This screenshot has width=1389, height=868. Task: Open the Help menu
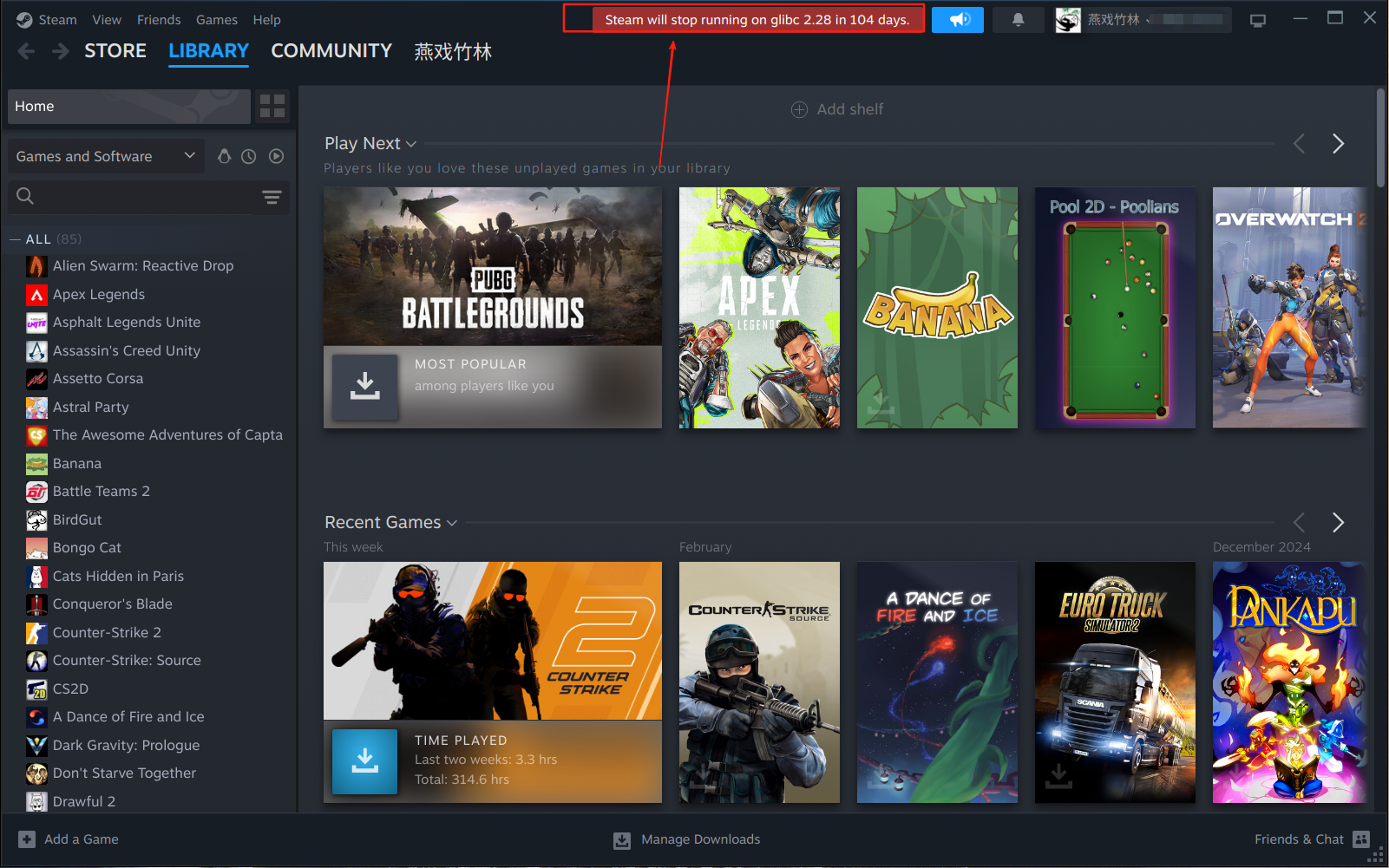pos(266,20)
